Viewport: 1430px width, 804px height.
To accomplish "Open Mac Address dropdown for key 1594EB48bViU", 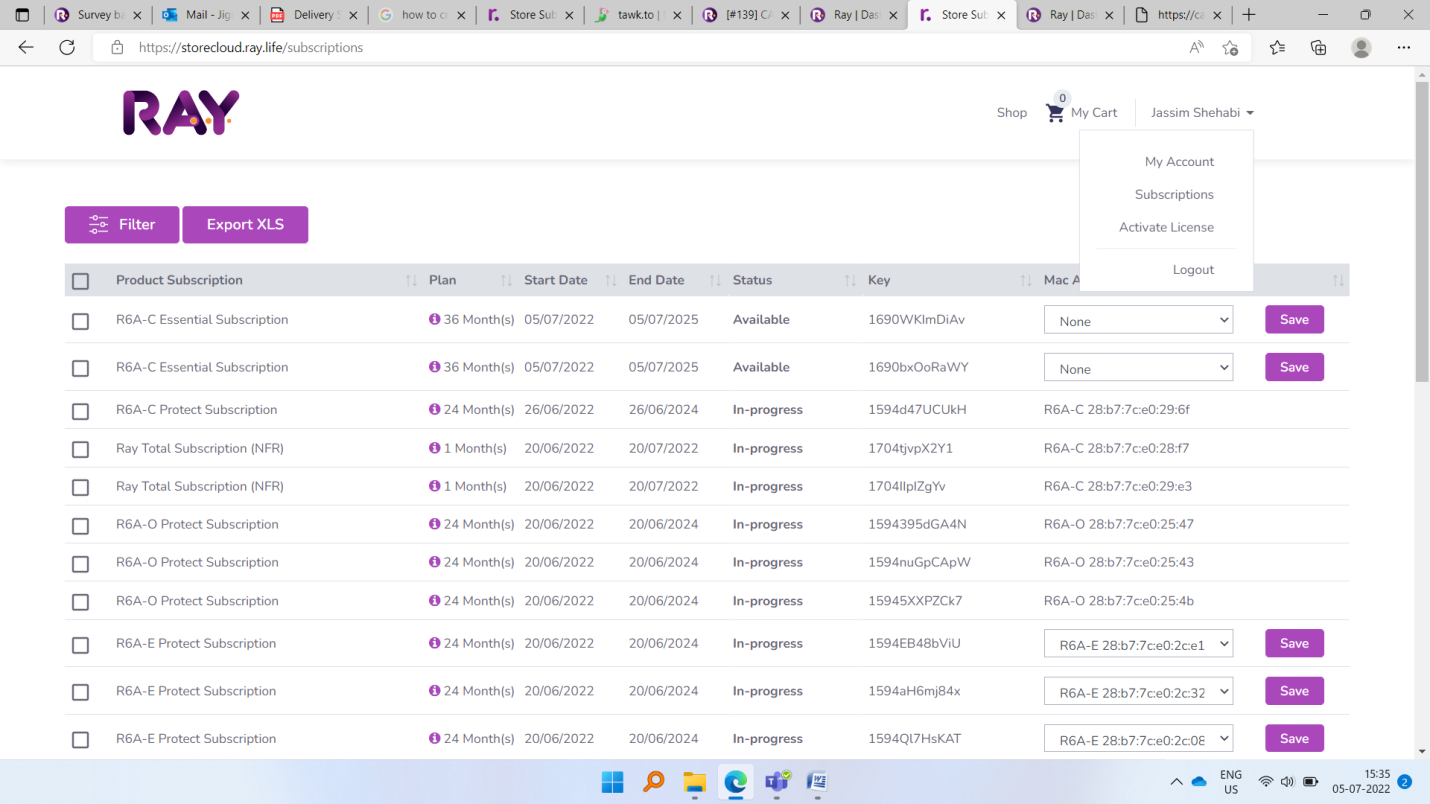I will pos(1138,644).
